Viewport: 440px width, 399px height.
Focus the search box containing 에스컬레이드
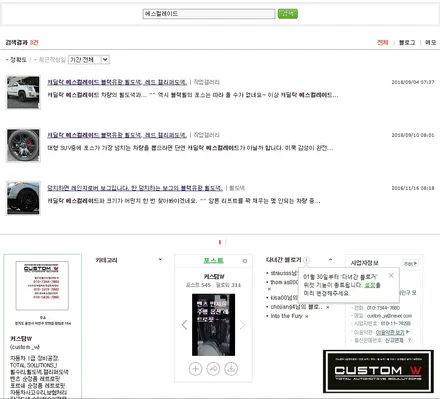(x=209, y=14)
